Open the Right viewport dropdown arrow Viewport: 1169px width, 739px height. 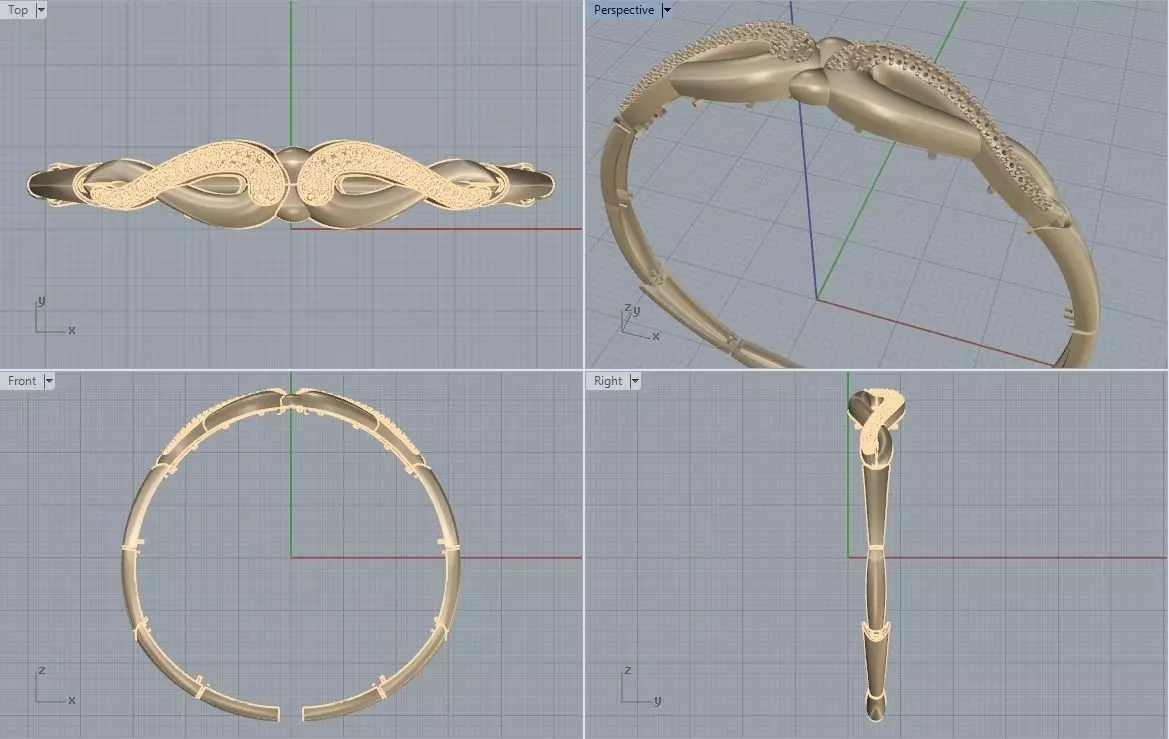(634, 381)
